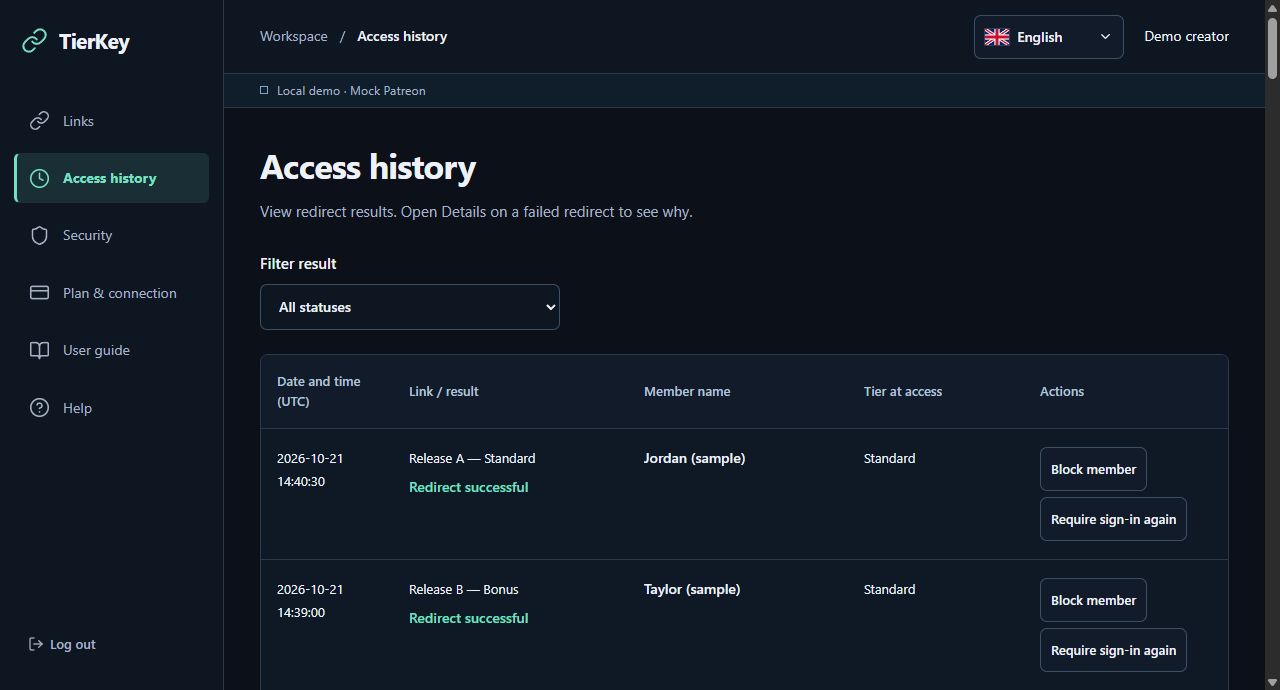
Task: Click the Access history clock icon
Action: [39, 178]
